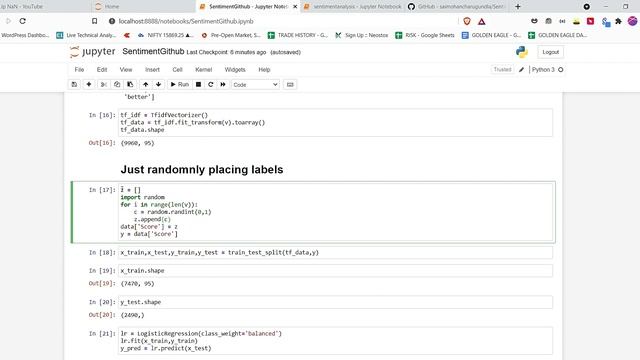
Task: Click the Trusted notebook indicator
Action: (502, 69)
